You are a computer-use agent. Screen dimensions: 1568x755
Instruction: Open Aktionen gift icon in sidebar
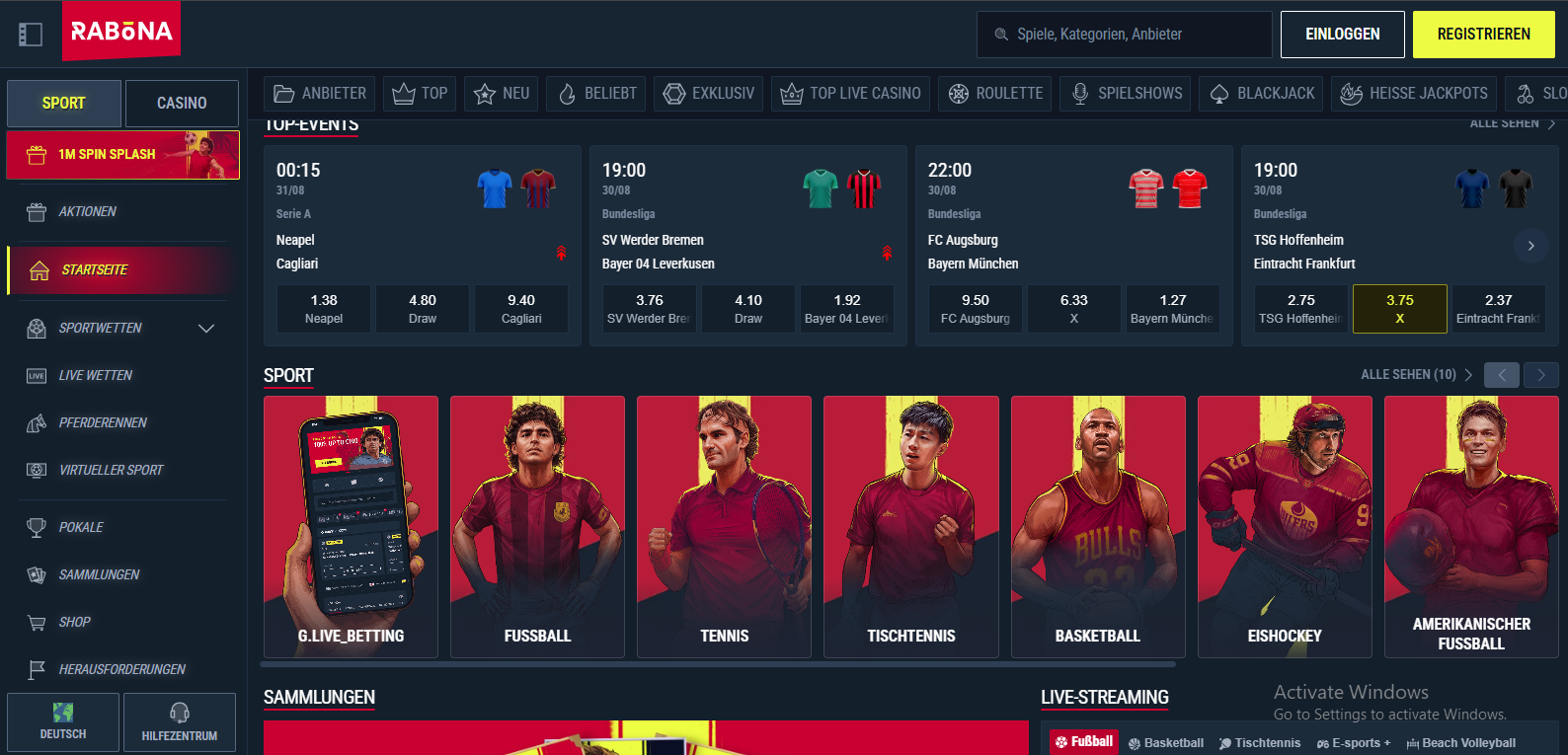(37, 212)
